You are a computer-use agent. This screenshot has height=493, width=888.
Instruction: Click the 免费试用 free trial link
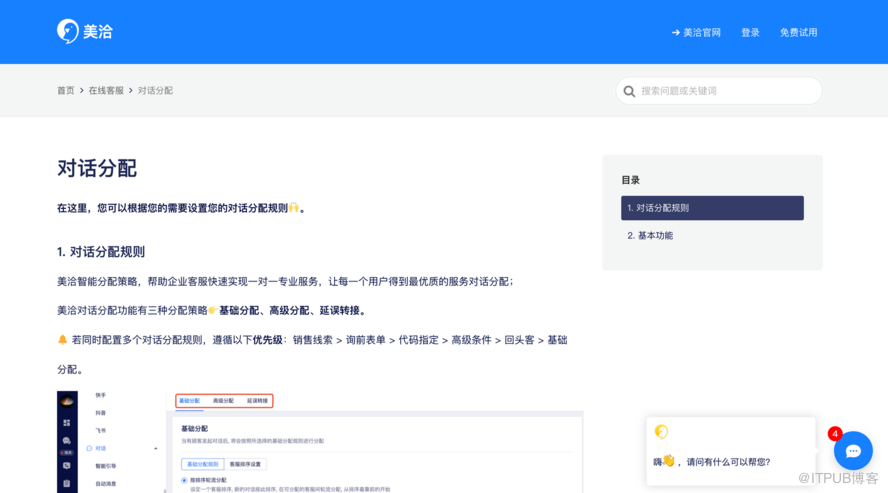coord(798,33)
